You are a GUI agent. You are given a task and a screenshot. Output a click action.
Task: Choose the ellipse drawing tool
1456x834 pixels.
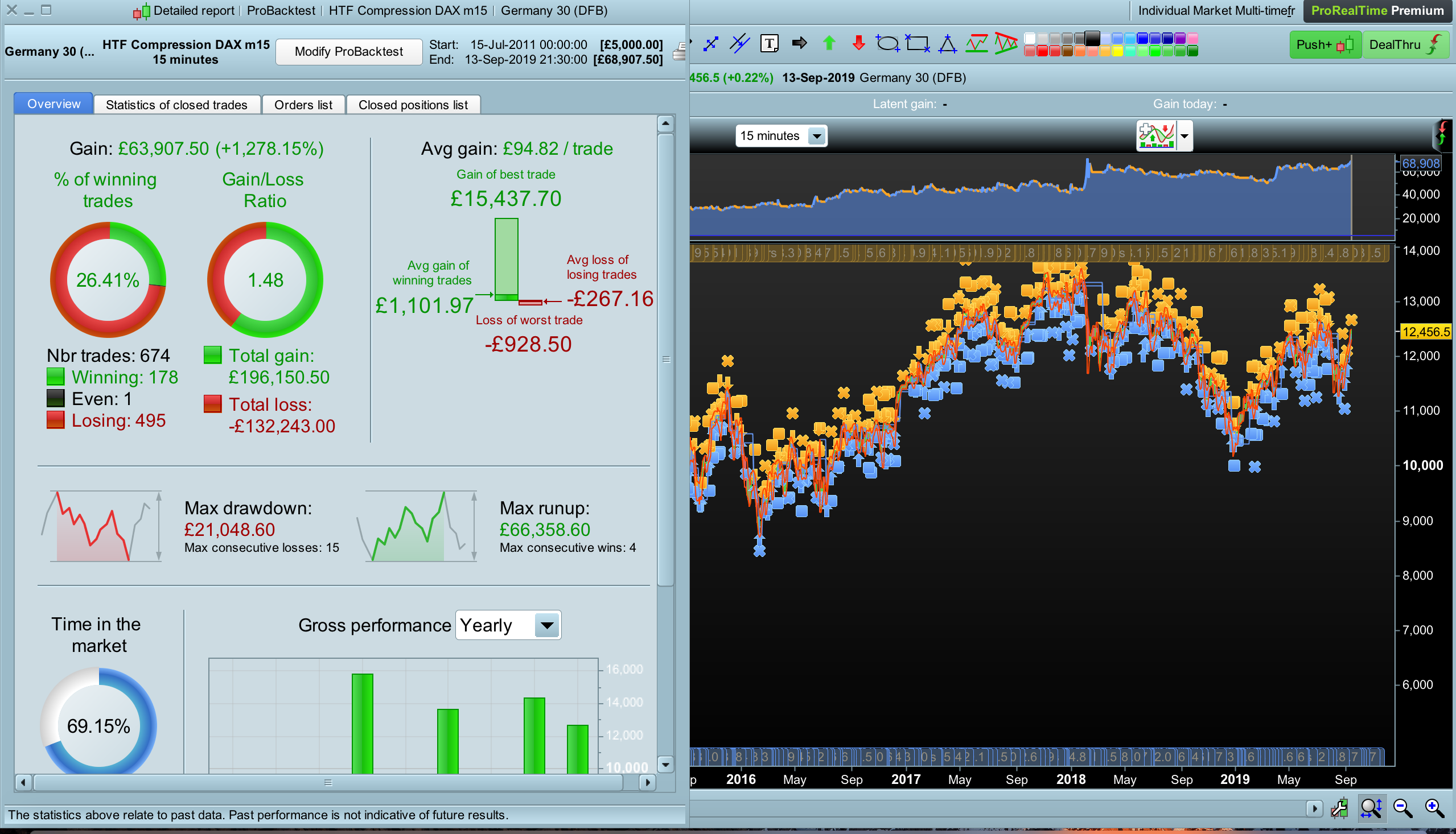pos(887,44)
